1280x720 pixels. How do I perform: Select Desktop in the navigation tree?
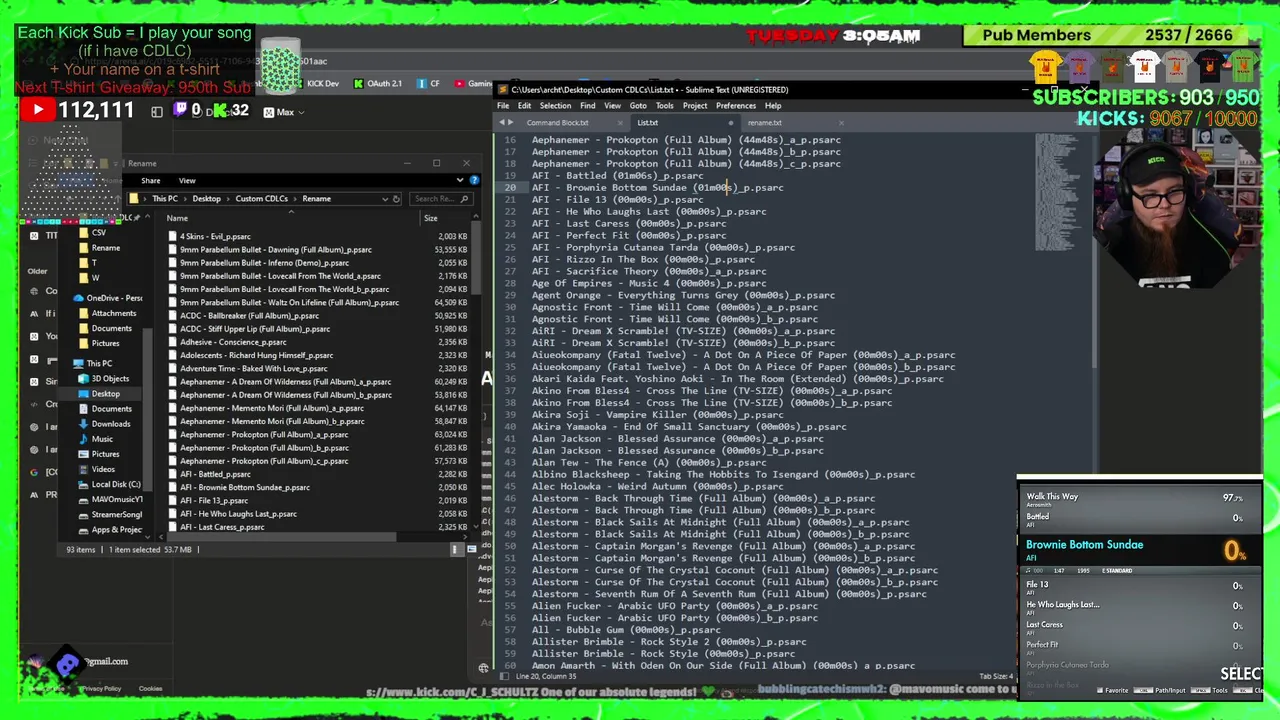[x=105, y=393]
